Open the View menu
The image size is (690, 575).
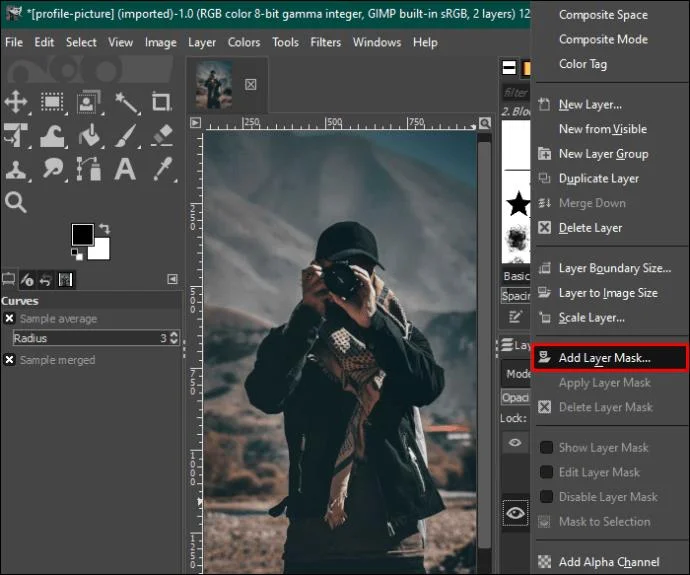121,42
